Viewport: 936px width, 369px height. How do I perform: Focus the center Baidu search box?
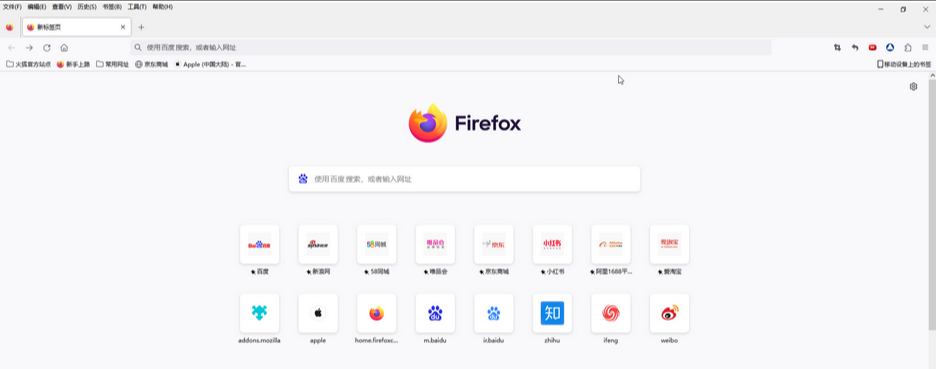point(464,179)
